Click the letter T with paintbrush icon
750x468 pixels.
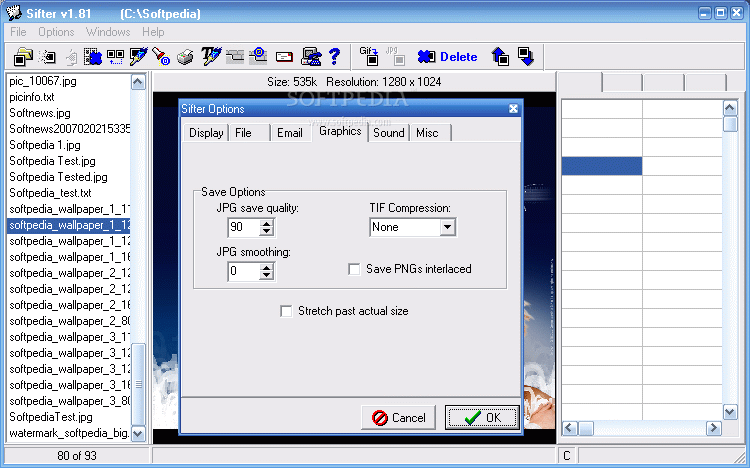tap(211, 56)
